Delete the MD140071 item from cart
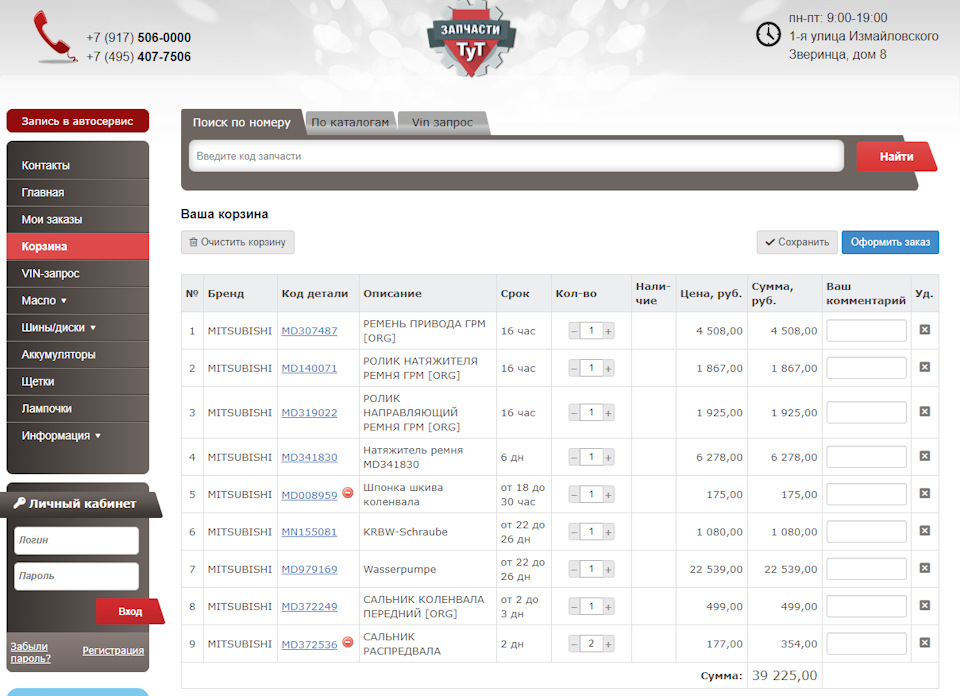The width and height of the screenshot is (960, 696). [924, 367]
